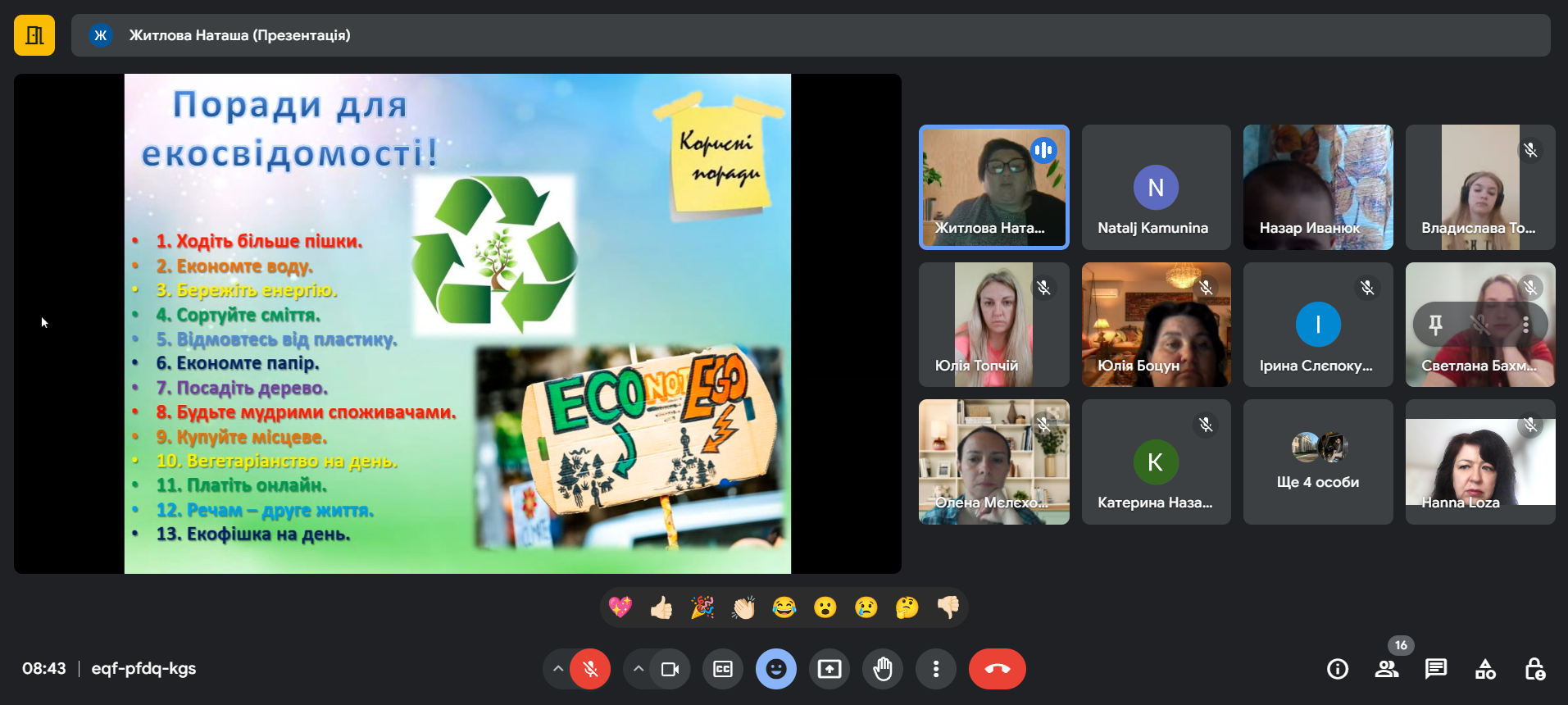
Task: Open the 'Ще 4 особи' tile
Action: click(x=1317, y=462)
